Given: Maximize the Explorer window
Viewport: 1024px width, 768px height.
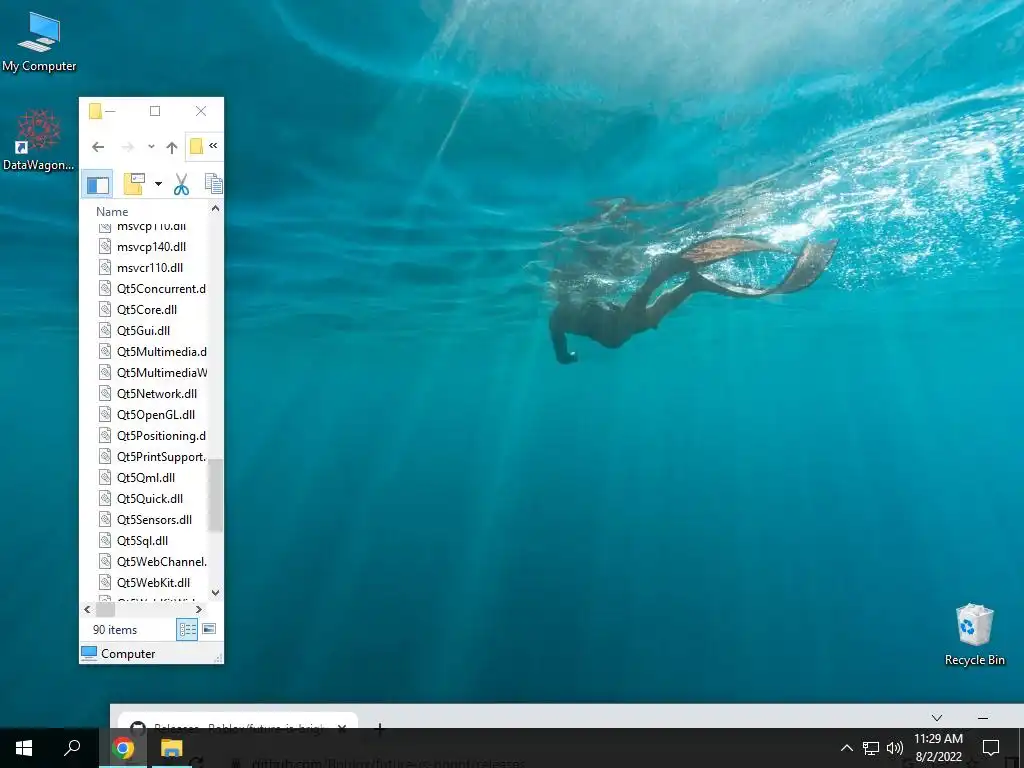Looking at the screenshot, I should 155,111.
